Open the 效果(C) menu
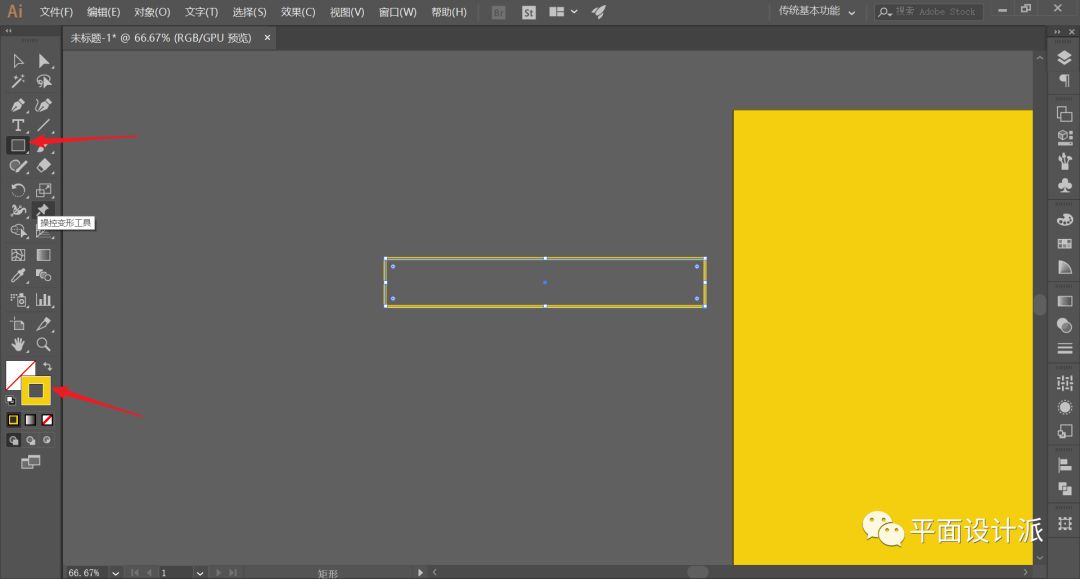Viewport: 1080px width, 579px height. 297,12
